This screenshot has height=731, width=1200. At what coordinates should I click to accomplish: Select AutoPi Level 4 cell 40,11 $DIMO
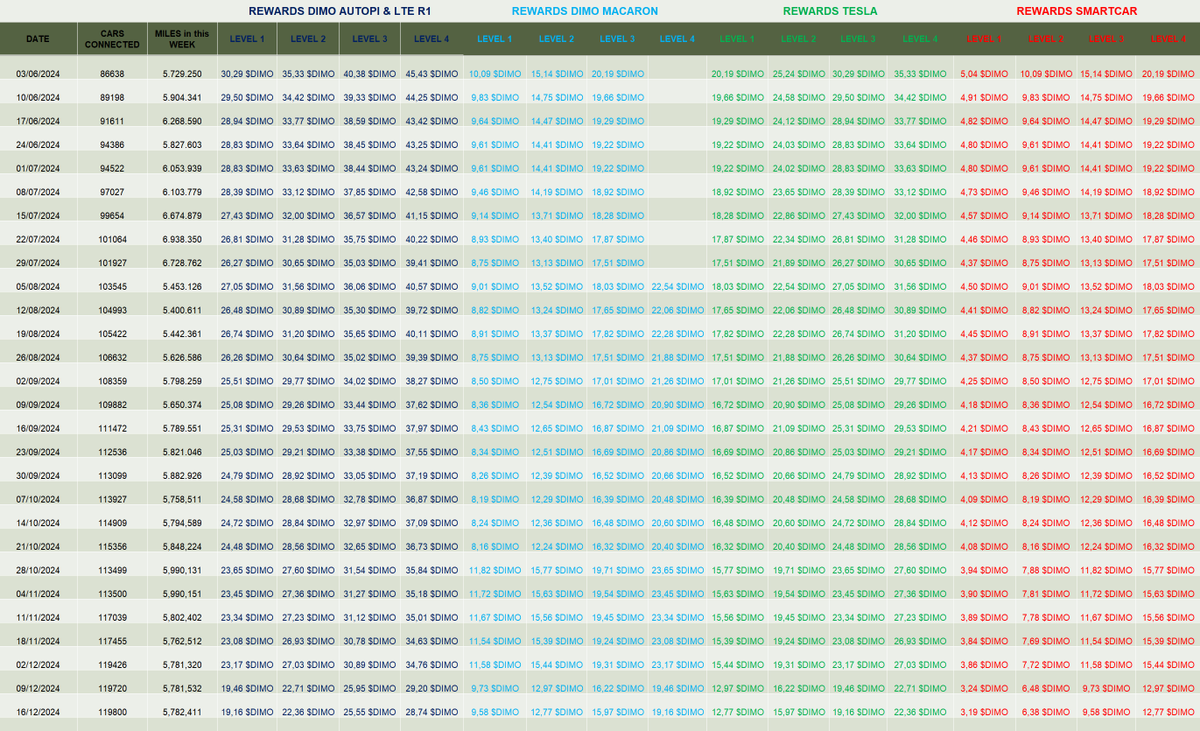[x=431, y=334]
